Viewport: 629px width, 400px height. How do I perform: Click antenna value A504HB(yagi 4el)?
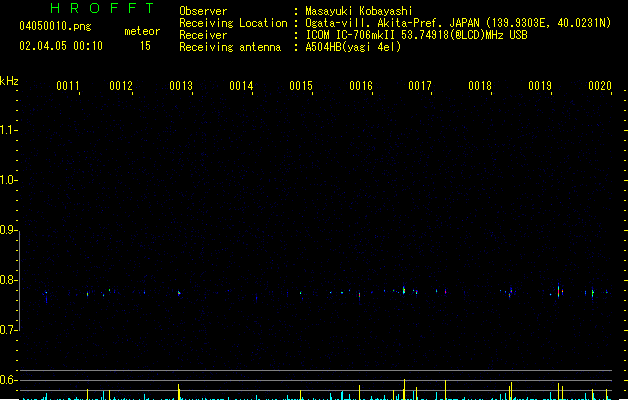[353, 47]
